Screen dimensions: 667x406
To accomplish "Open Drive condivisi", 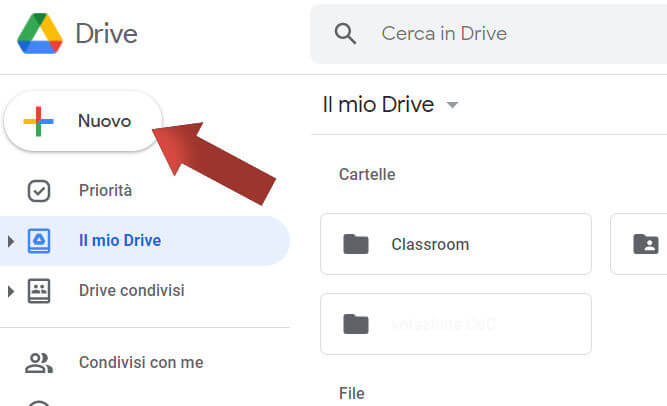I will coord(131,291).
